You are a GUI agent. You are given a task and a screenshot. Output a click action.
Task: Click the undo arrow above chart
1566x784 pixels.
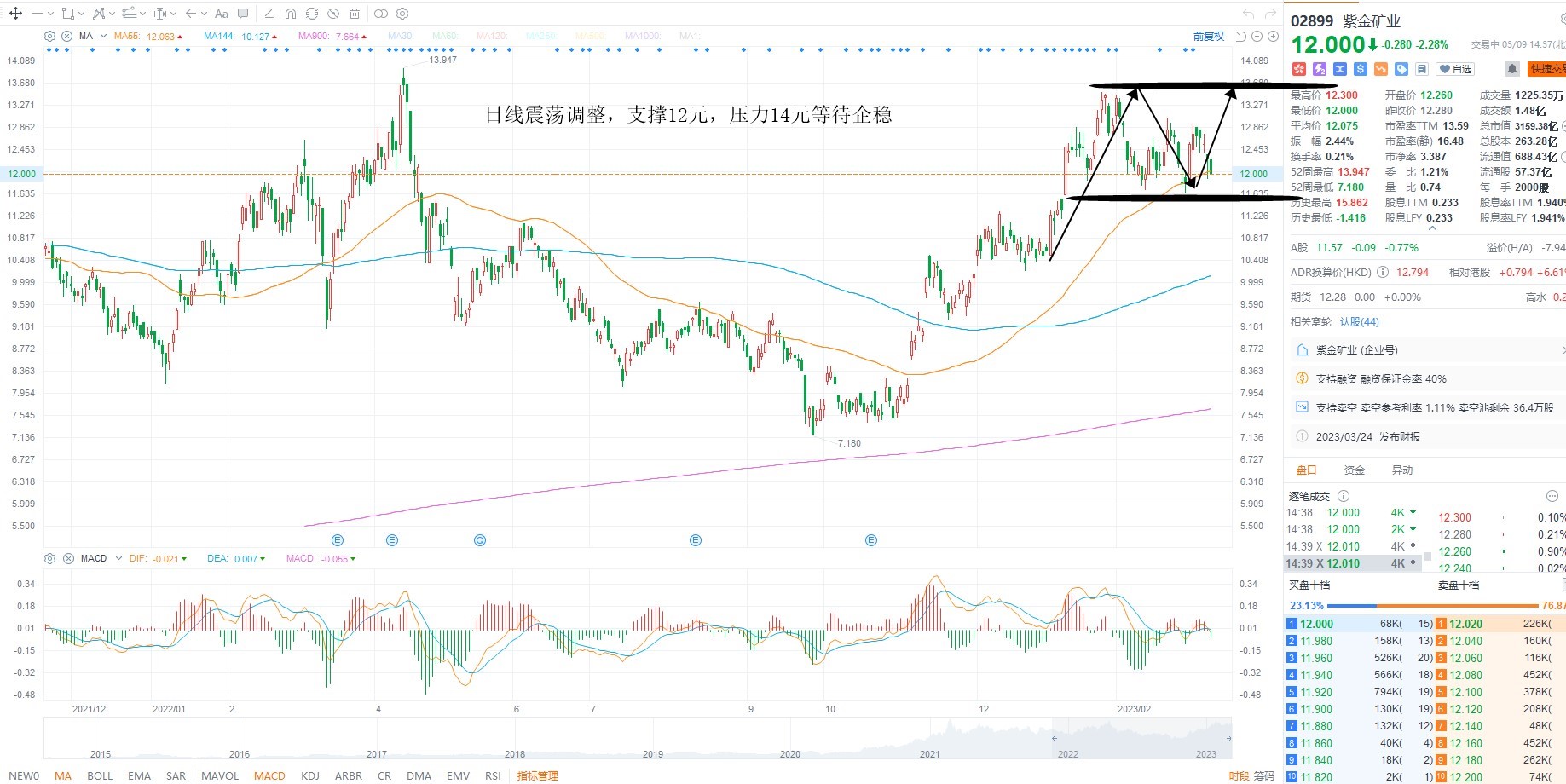[x=1248, y=14]
